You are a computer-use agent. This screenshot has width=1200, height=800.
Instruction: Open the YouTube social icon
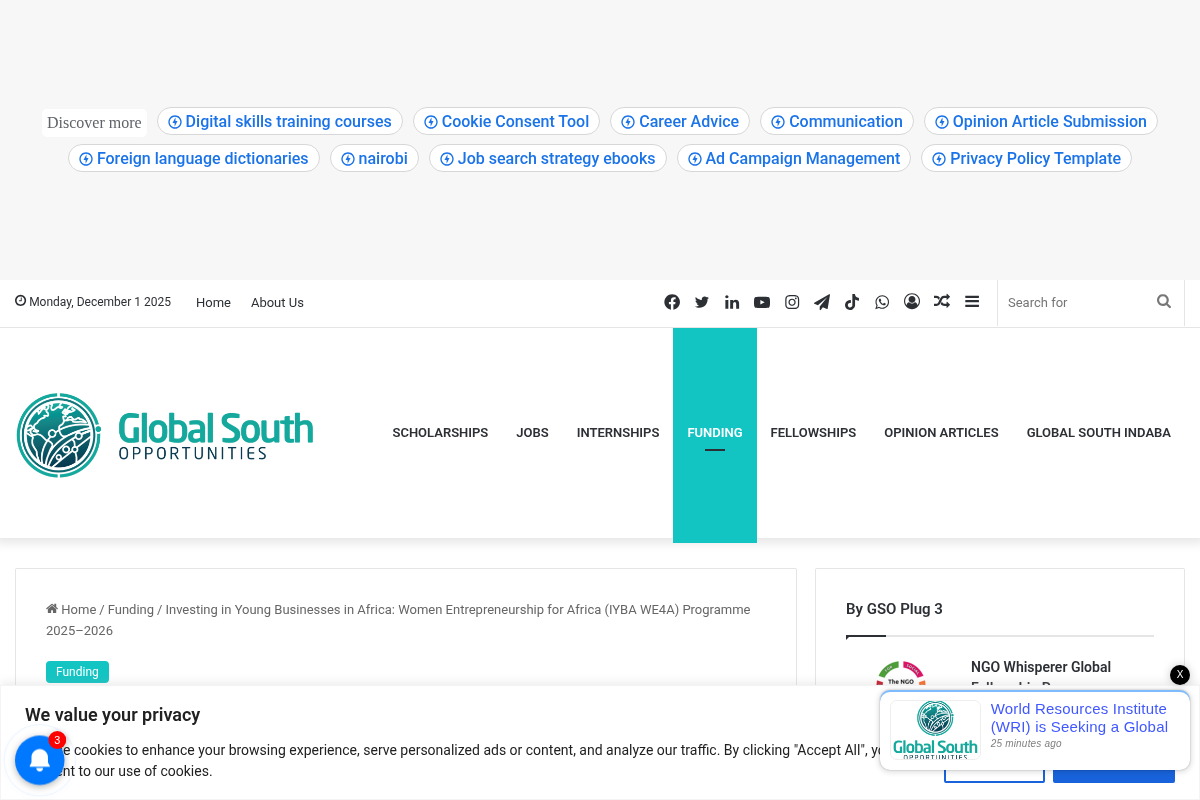tap(762, 302)
